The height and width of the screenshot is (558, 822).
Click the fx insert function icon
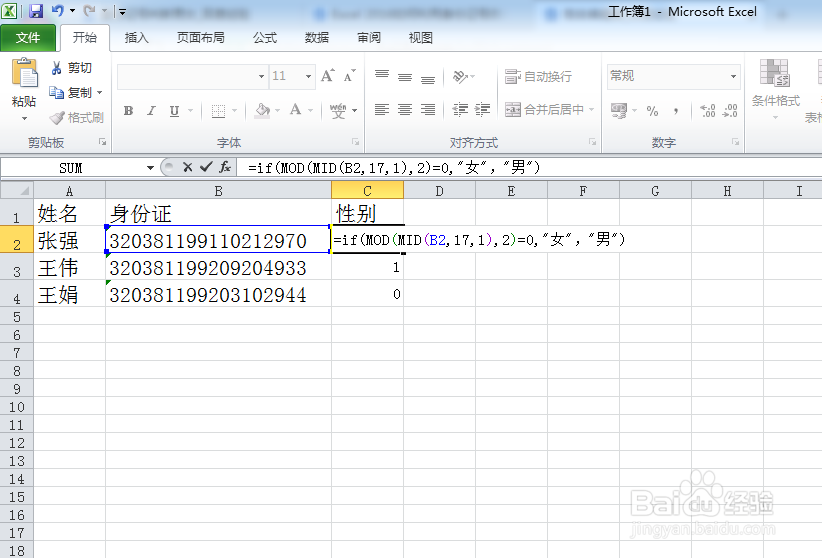pyautogui.click(x=225, y=167)
